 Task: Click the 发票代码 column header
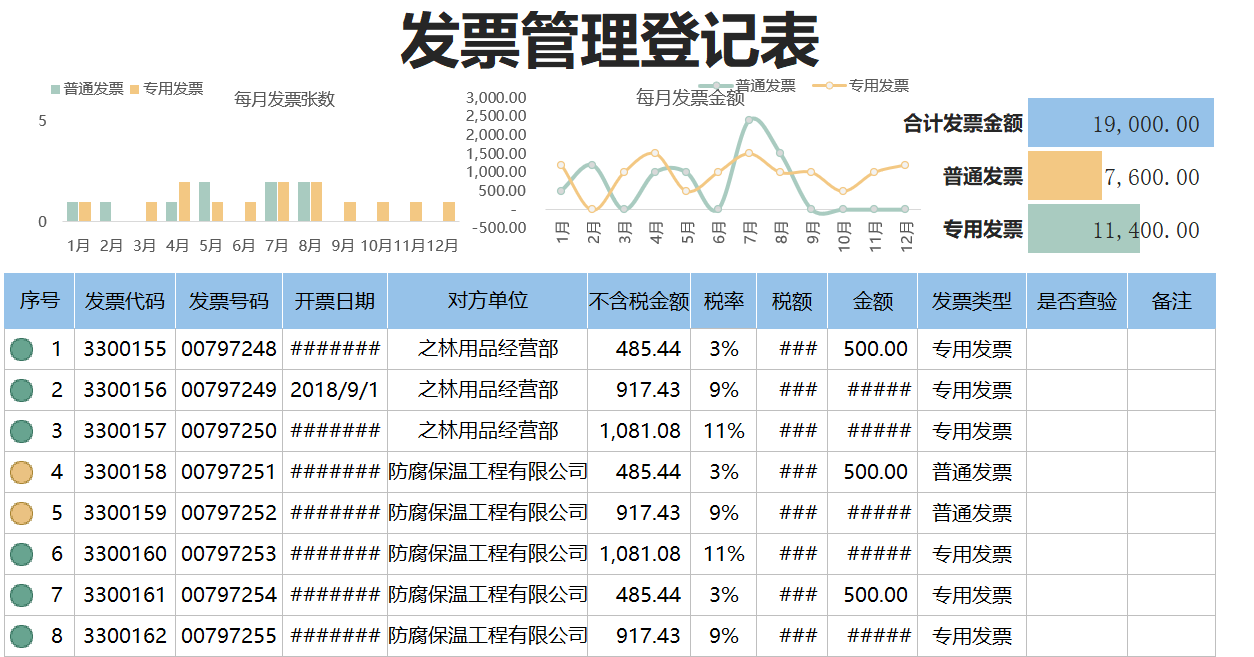pos(122,299)
